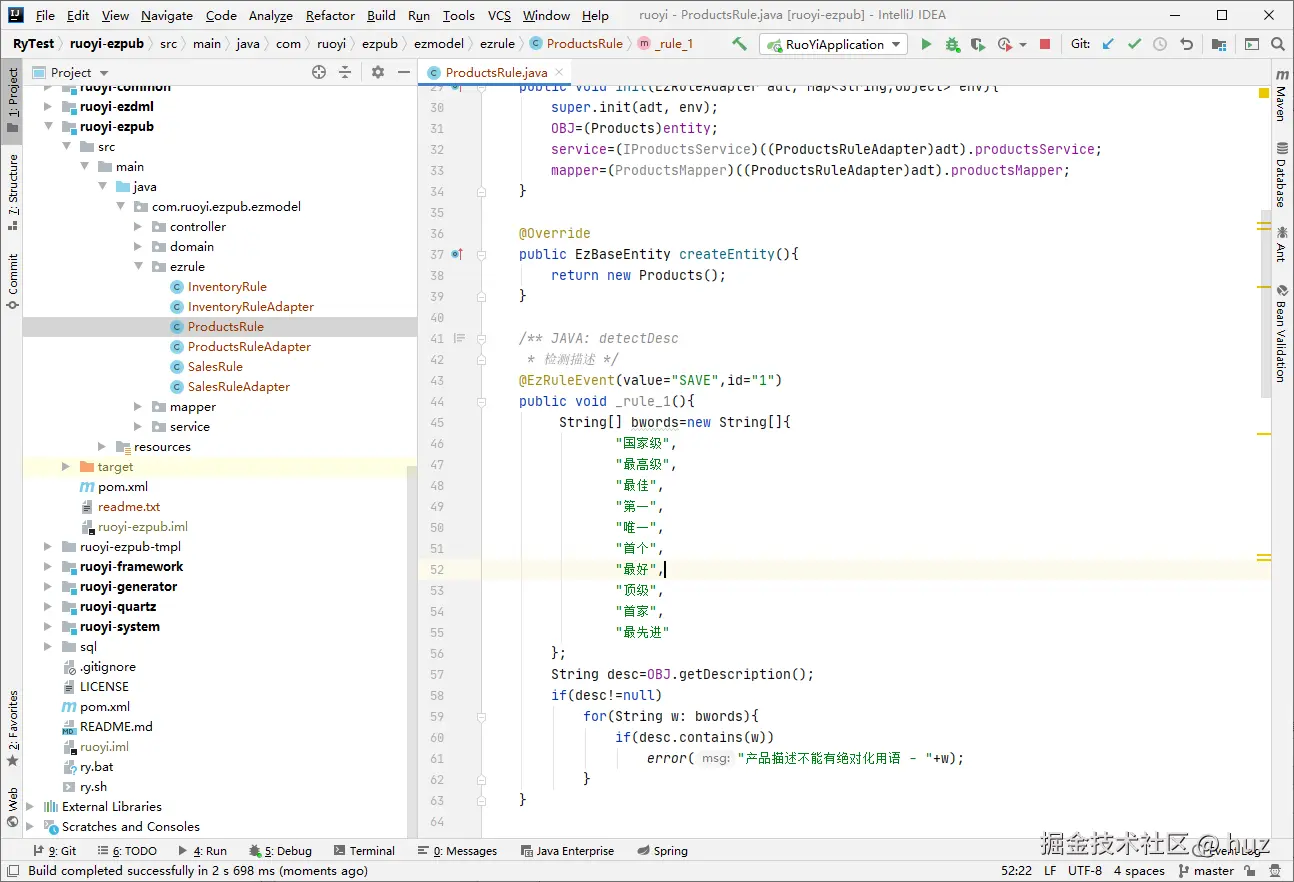Image resolution: width=1294 pixels, height=882 pixels.
Task: Select the ProductsRule.java editor tab
Action: pos(495,72)
